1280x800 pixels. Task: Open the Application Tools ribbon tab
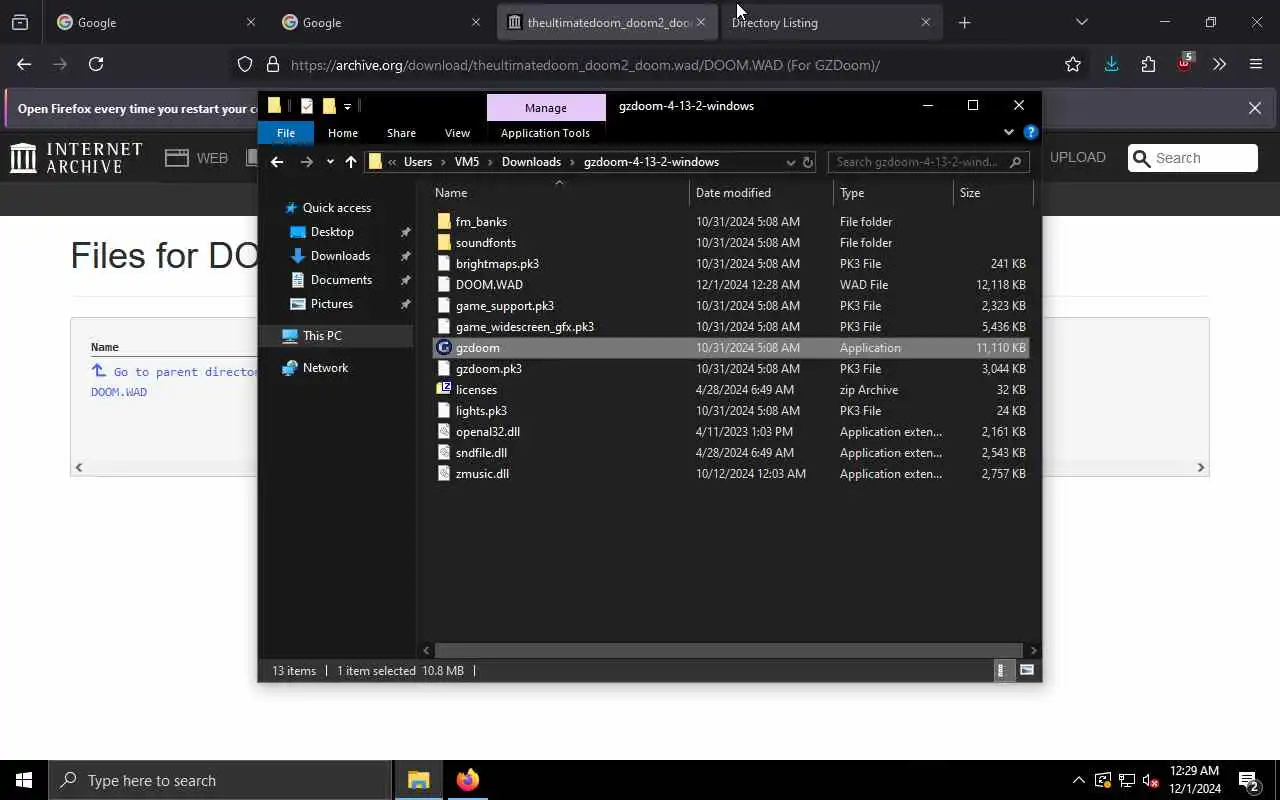pyautogui.click(x=545, y=133)
